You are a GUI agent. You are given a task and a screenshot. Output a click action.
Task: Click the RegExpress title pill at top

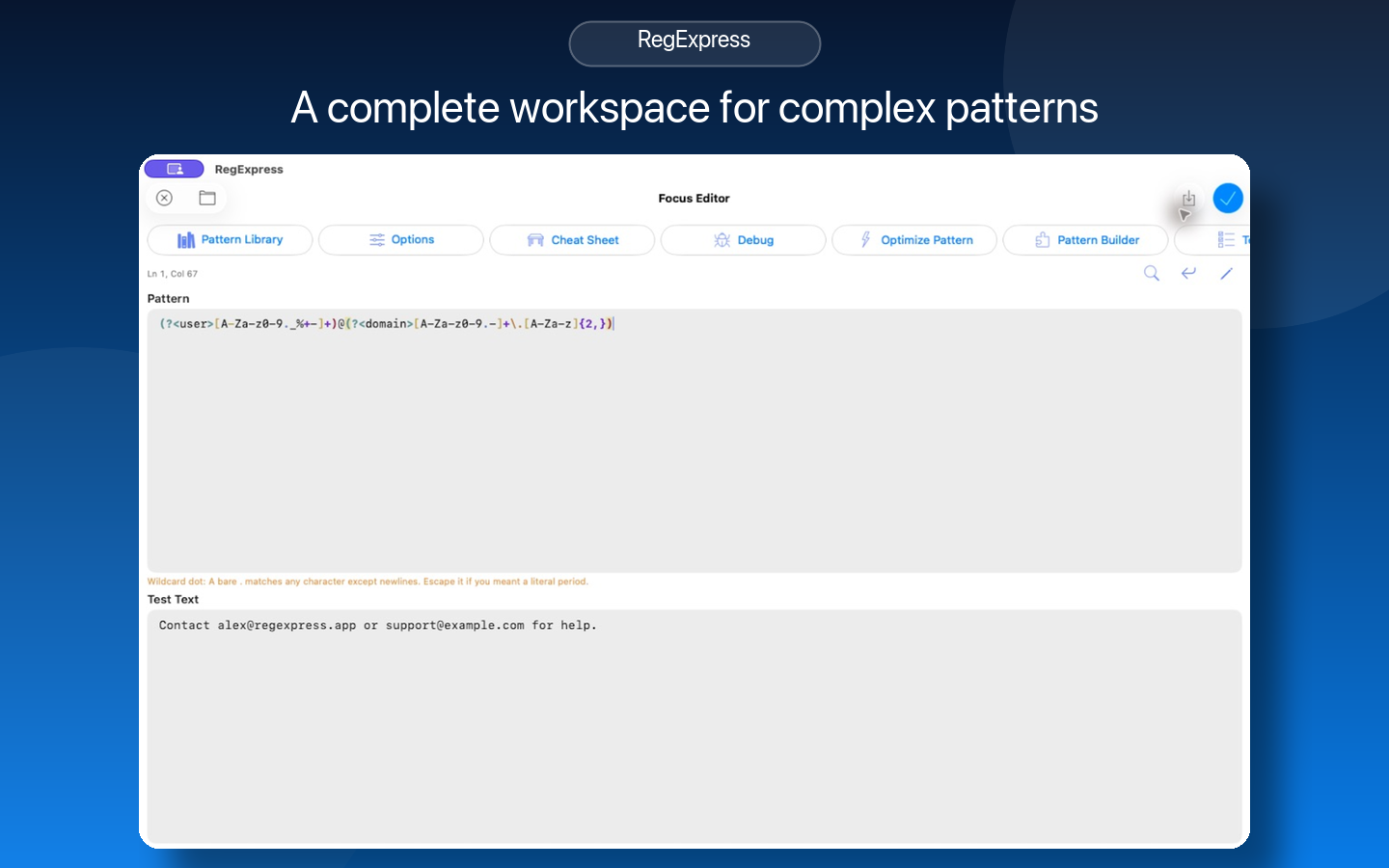coord(694,43)
